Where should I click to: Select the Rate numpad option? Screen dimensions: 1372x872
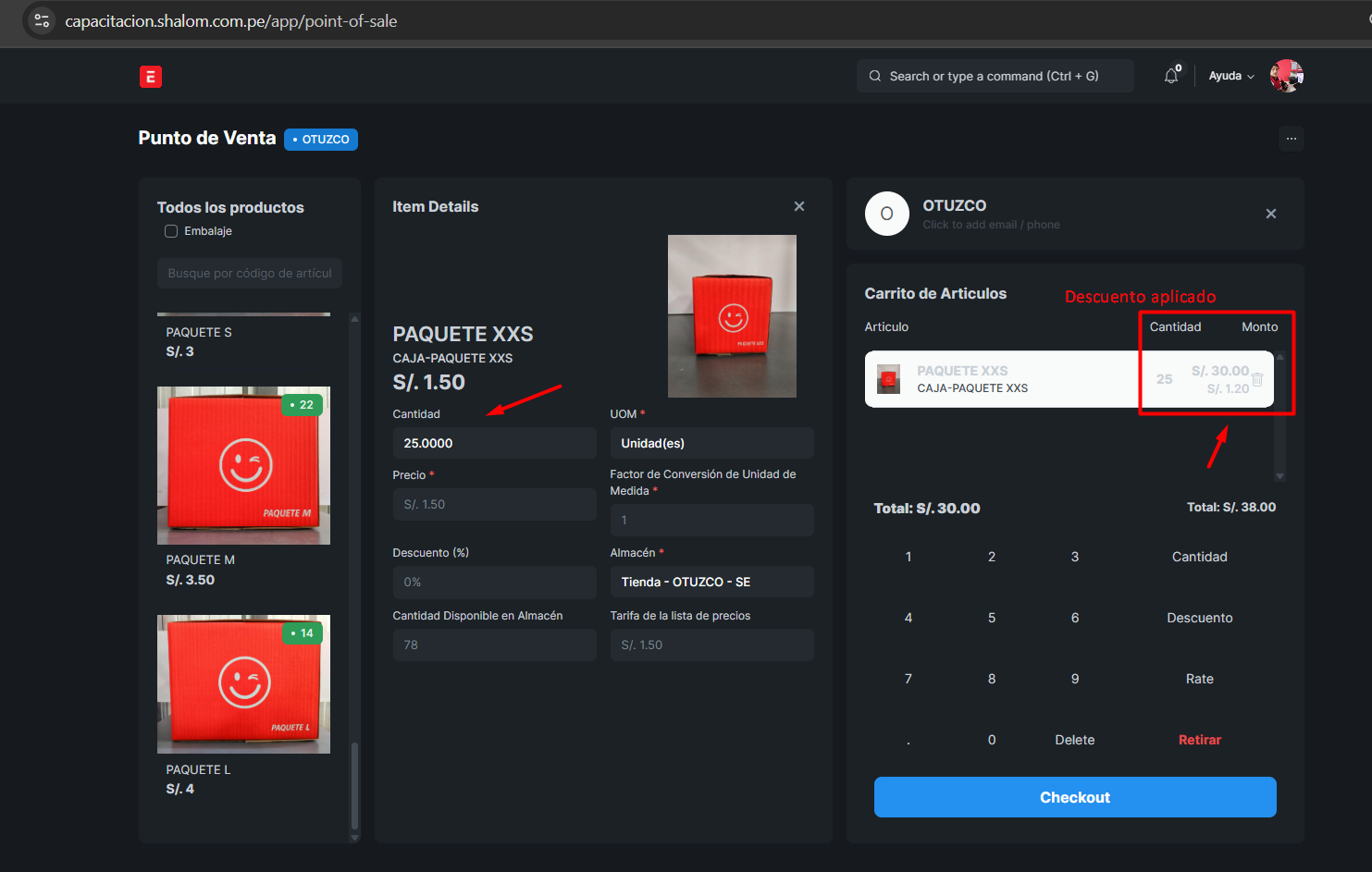click(x=1199, y=679)
